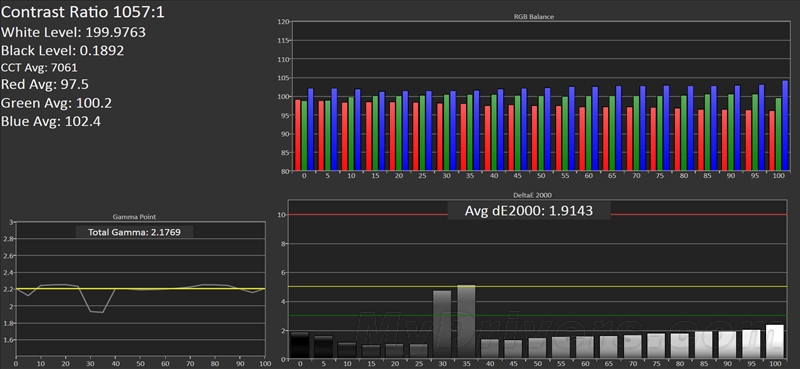The image size is (800, 369).
Task: Click the red RGB Balance bar at 100
Action: [x=772, y=141]
